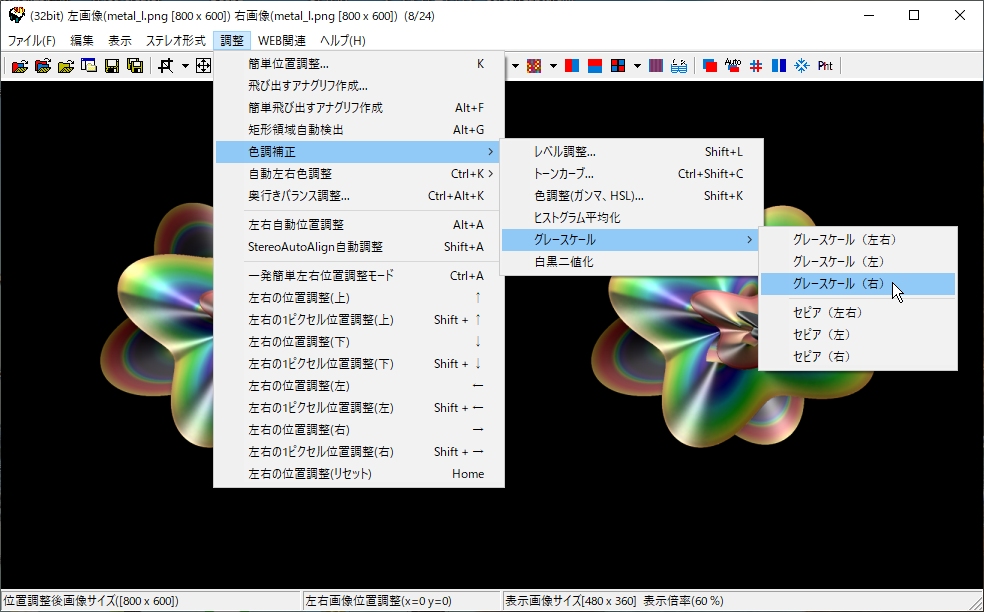984x612 pixels.
Task: Choose 飛び出すアナグリフ作成... menu item
Action: [358, 86]
